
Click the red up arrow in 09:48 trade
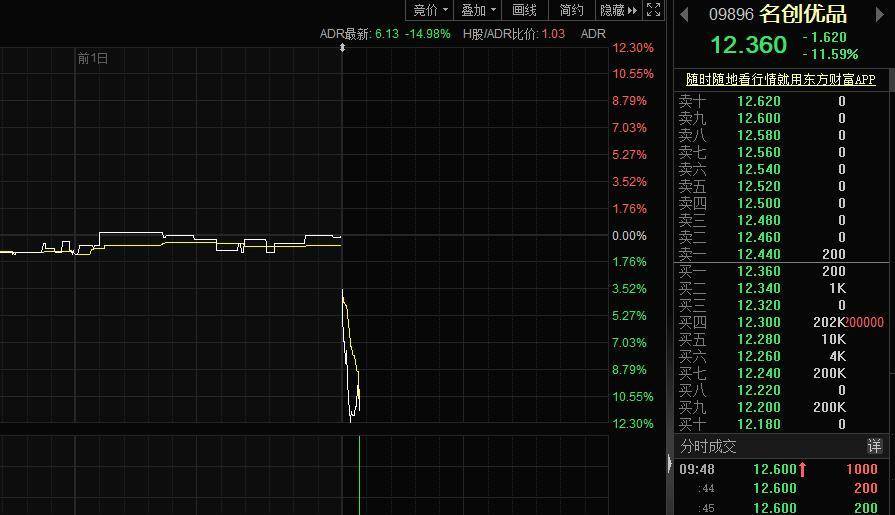click(802, 469)
